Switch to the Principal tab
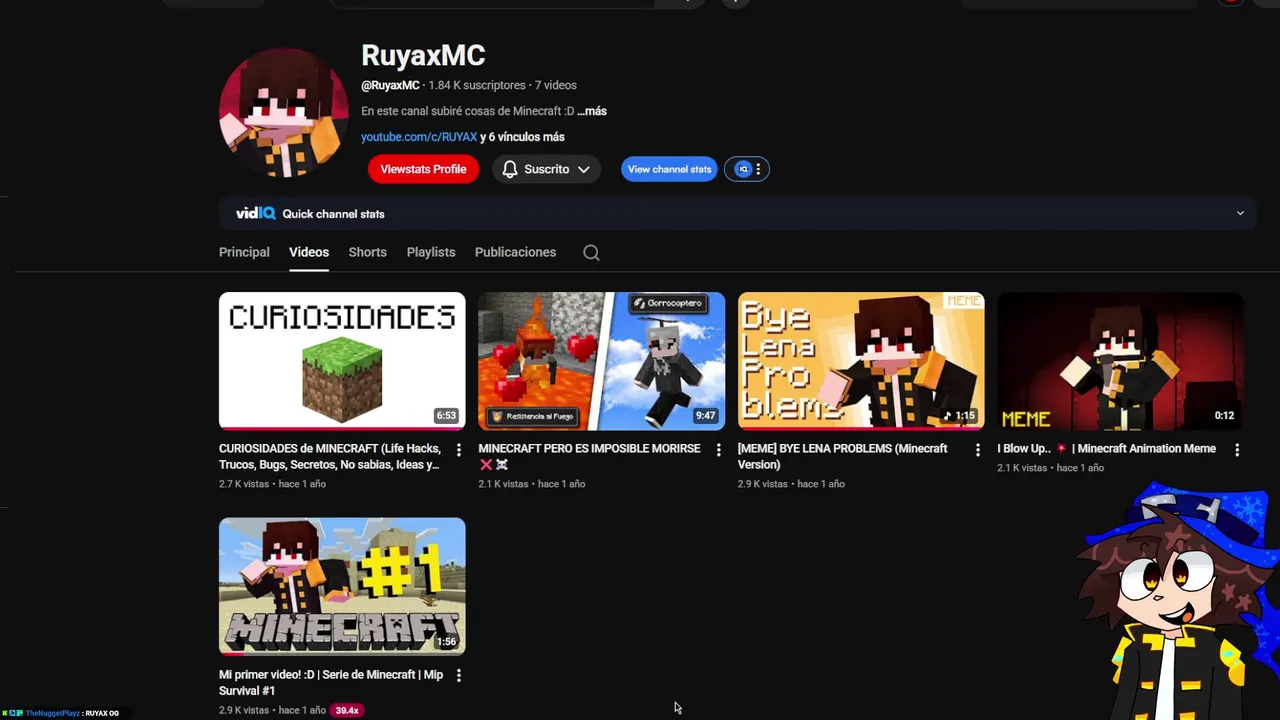This screenshot has height=720, width=1280. (244, 252)
